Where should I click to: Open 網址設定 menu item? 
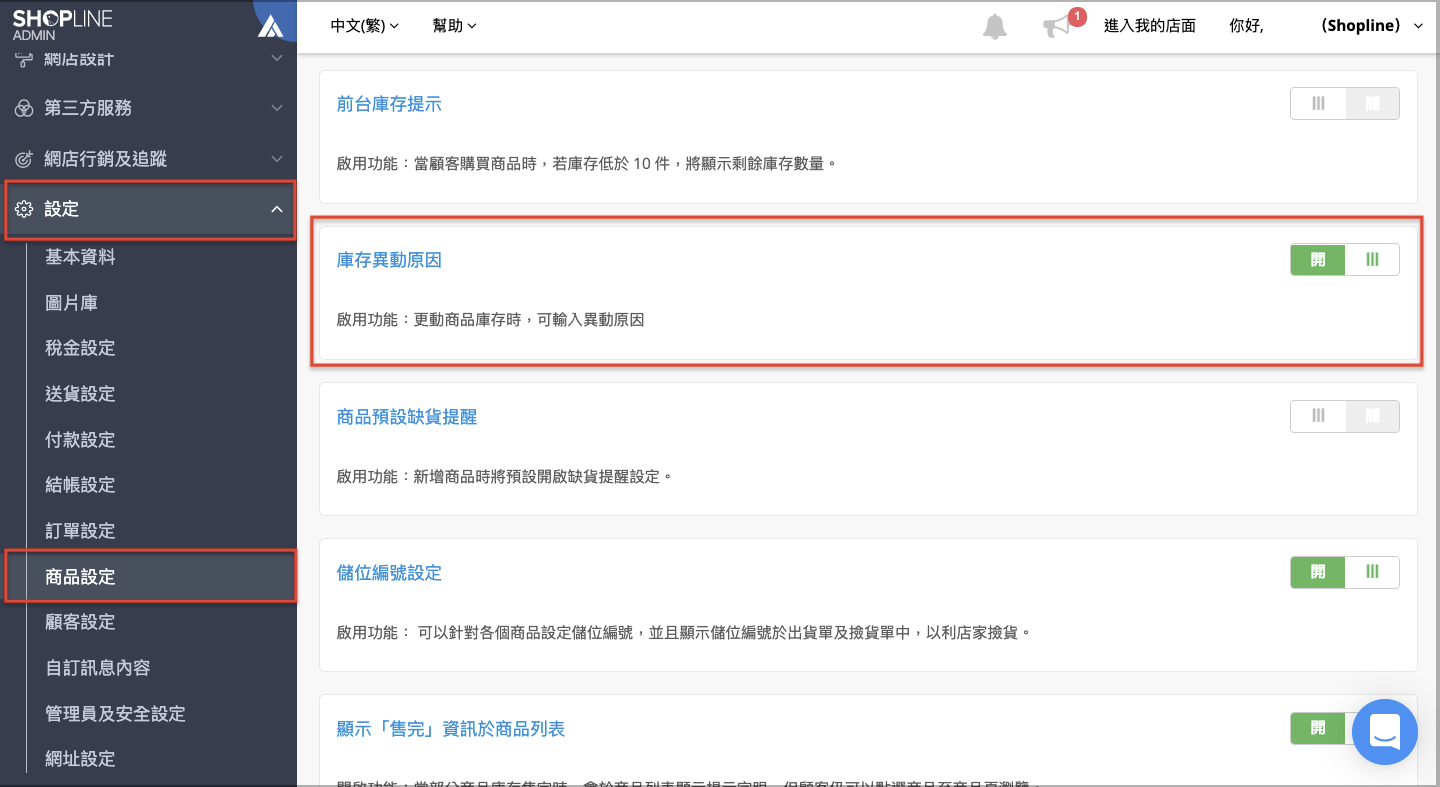80,759
